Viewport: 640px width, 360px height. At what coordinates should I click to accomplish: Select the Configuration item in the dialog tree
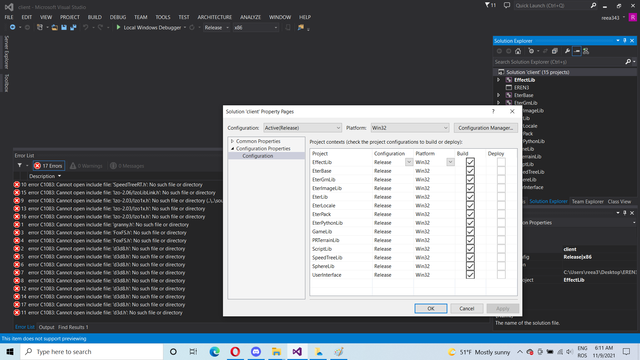[258, 156]
